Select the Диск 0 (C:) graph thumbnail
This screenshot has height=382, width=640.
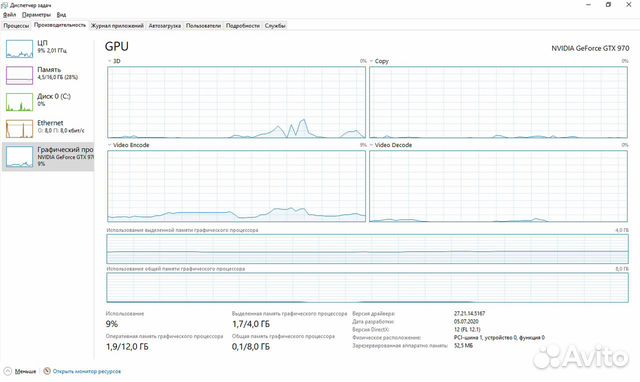pyautogui.click(x=19, y=102)
